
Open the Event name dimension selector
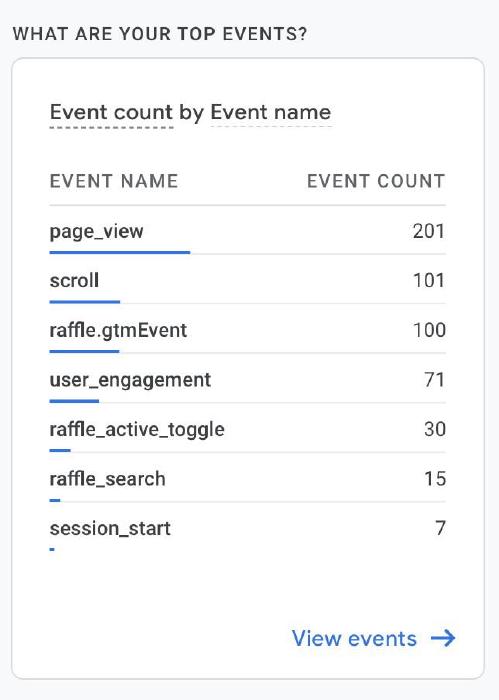271,112
